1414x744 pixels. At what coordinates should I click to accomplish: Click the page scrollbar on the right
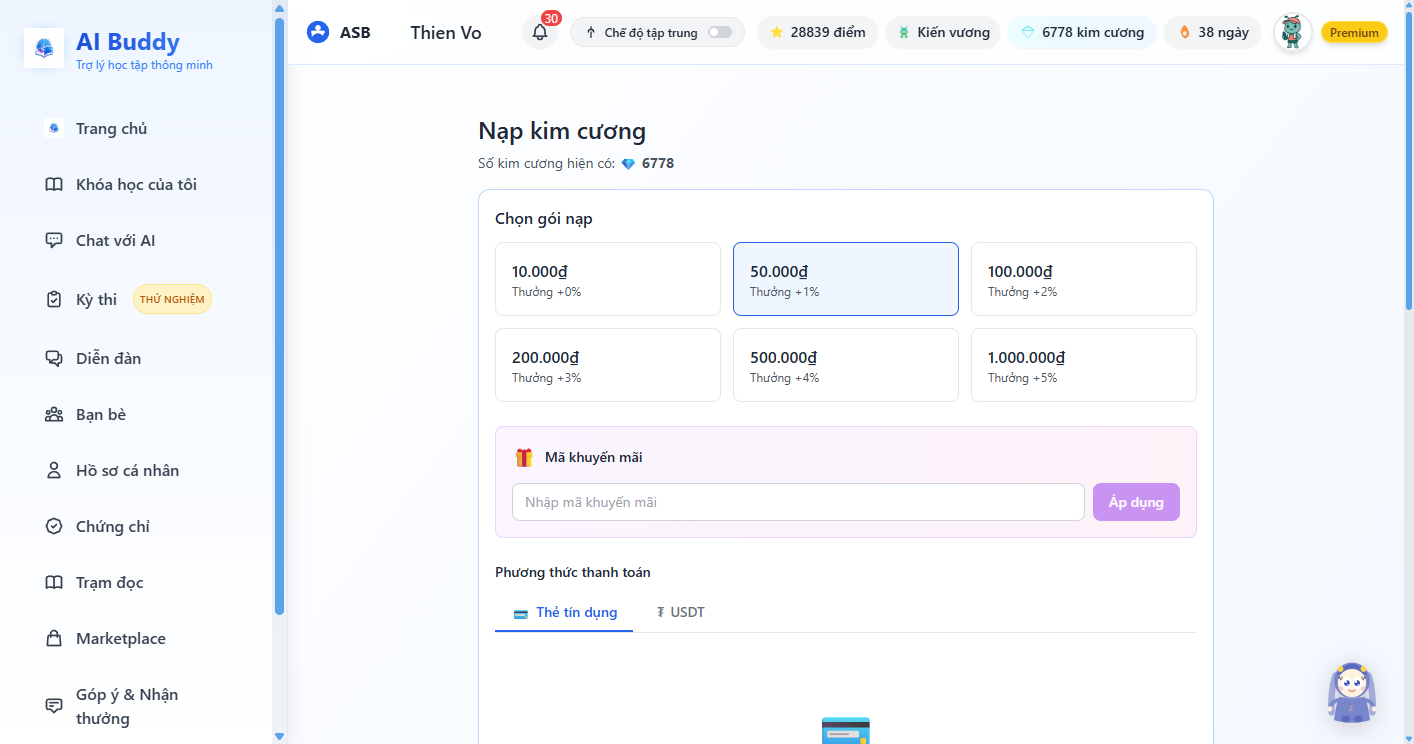click(x=1409, y=160)
